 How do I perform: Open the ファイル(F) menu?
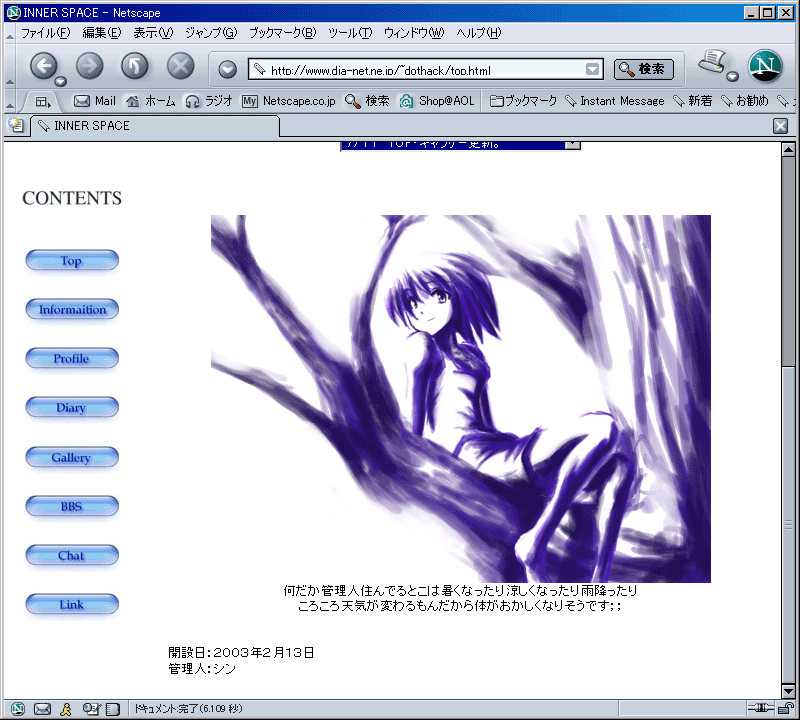(x=45, y=33)
